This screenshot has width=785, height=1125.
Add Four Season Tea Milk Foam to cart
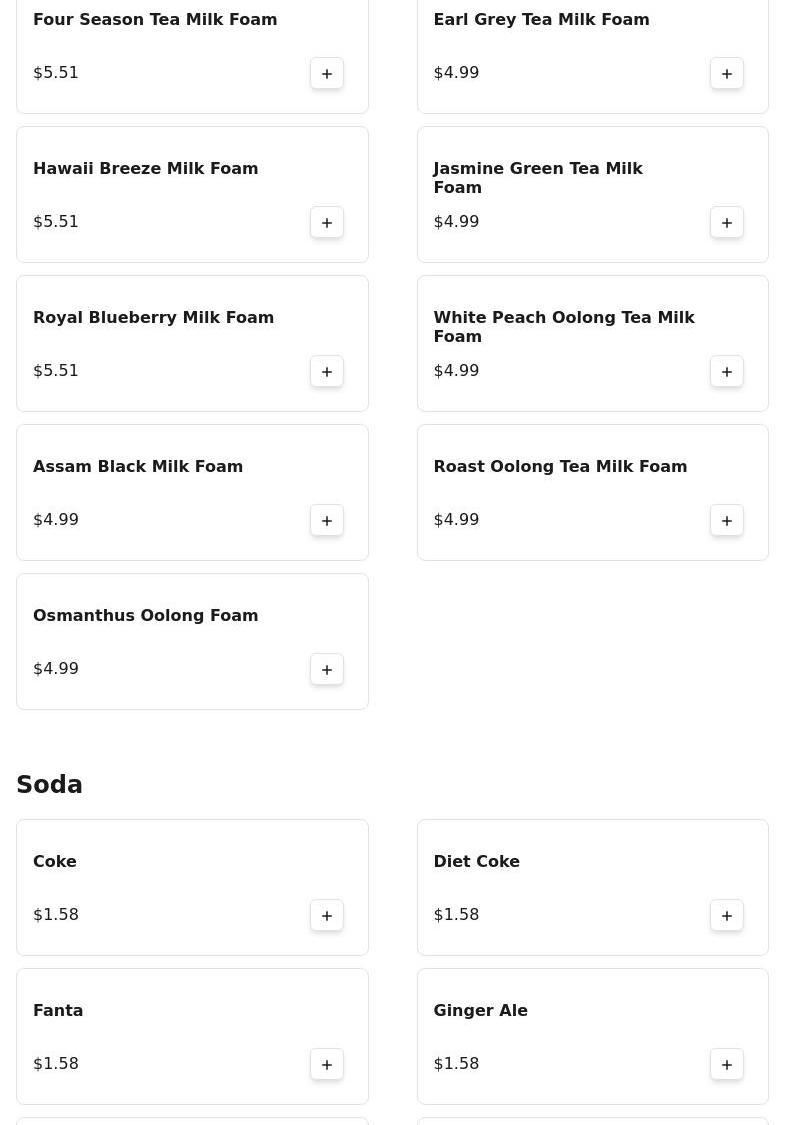(x=326, y=73)
